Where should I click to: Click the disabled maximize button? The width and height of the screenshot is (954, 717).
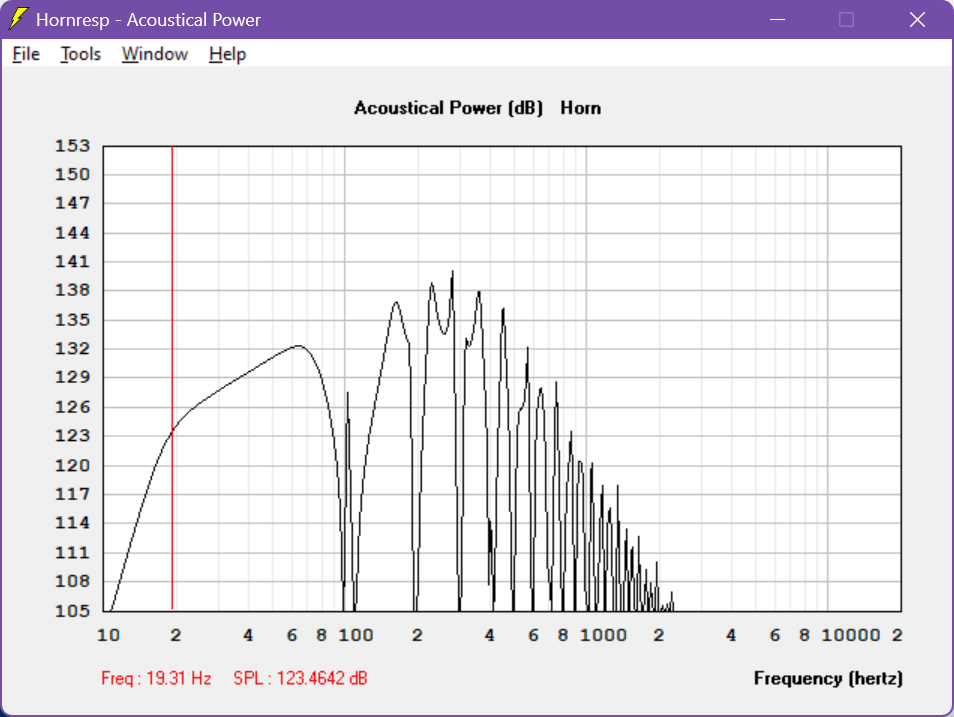pos(846,19)
